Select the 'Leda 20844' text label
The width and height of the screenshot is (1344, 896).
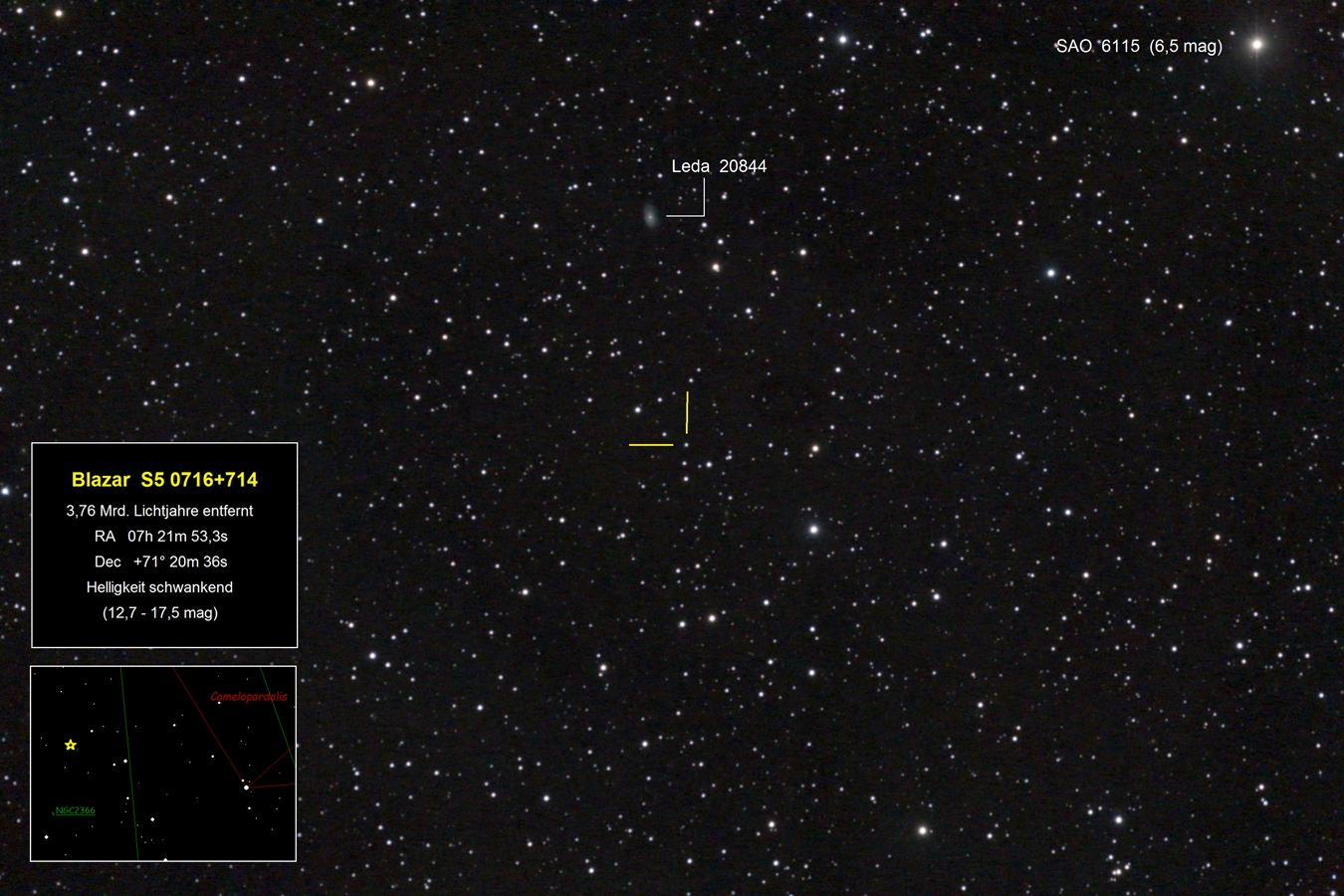(x=719, y=166)
